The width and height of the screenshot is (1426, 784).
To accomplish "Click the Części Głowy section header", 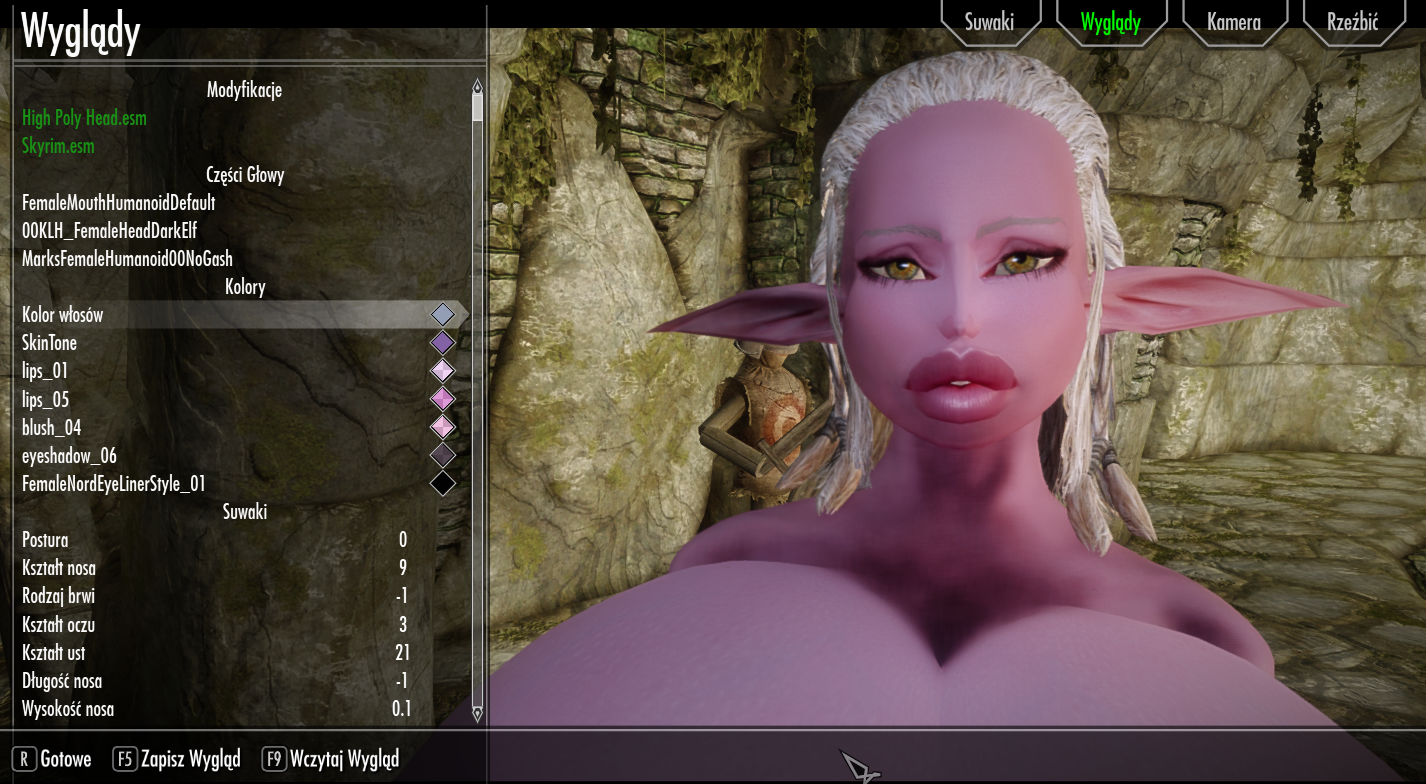I will point(245,175).
